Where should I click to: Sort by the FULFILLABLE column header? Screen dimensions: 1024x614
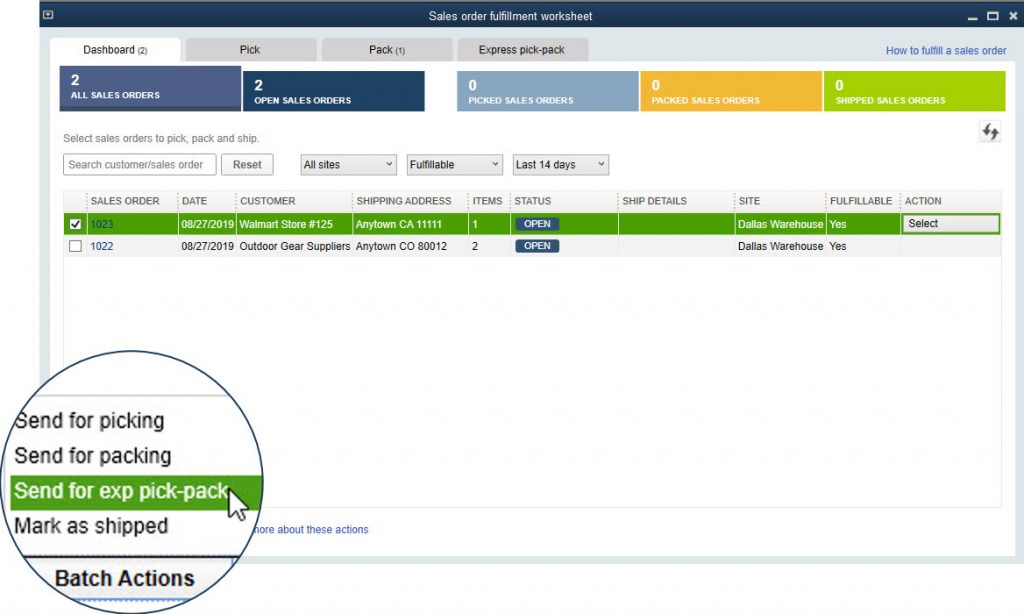(861, 201)
